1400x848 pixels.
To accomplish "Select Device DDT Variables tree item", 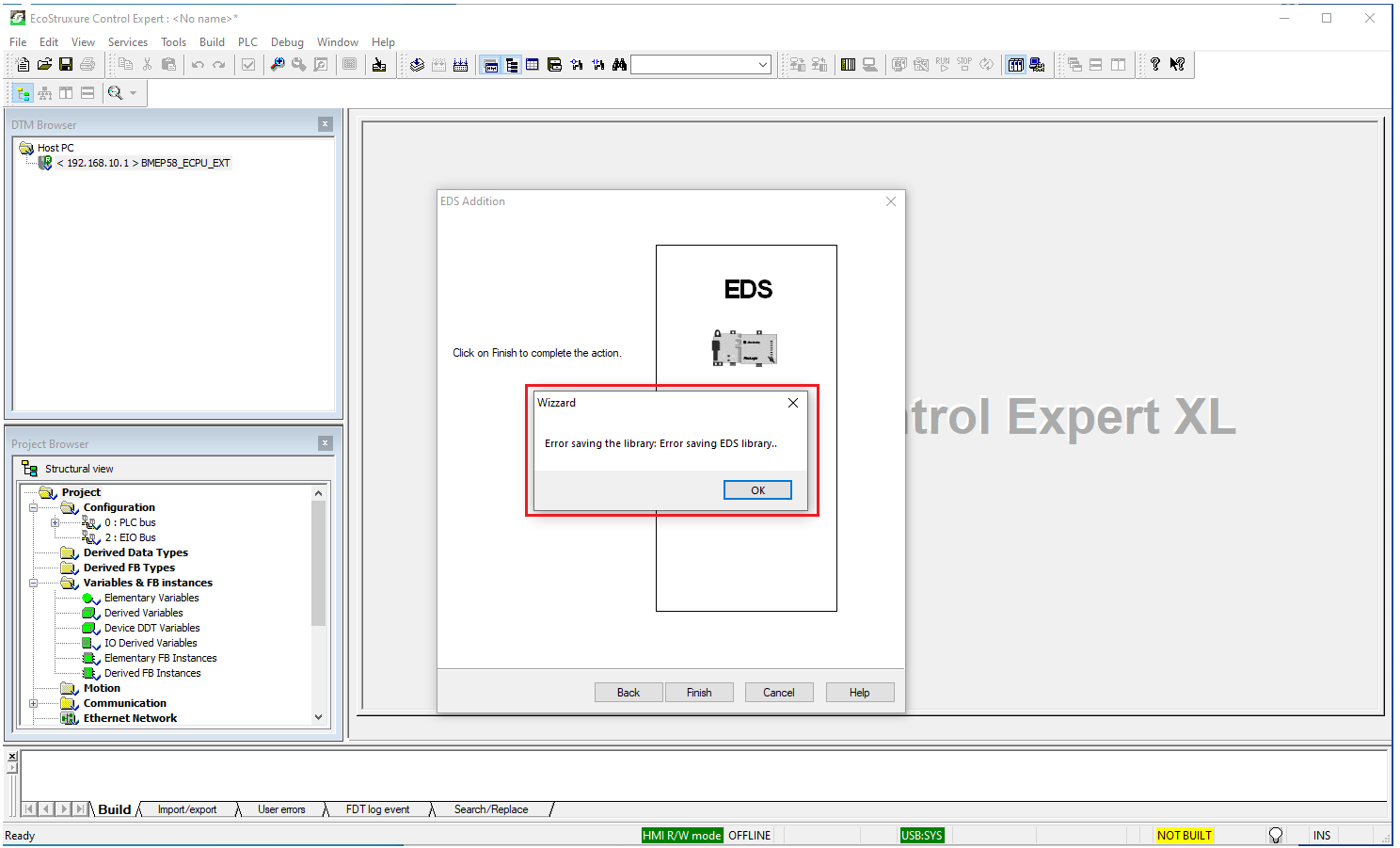I will click(151, 629).
